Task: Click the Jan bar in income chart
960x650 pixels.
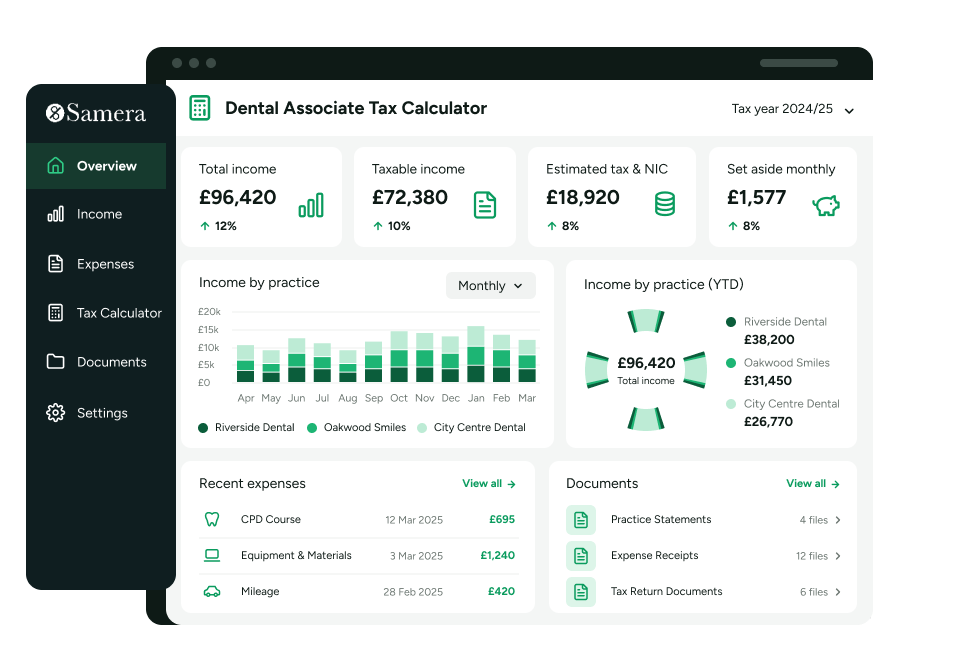Action: click(x=476, y=354)
